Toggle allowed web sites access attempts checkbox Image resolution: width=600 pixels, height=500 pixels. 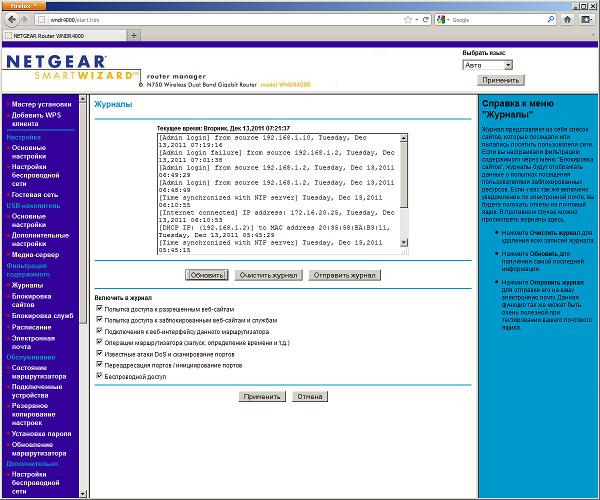[x=99, y=308]
